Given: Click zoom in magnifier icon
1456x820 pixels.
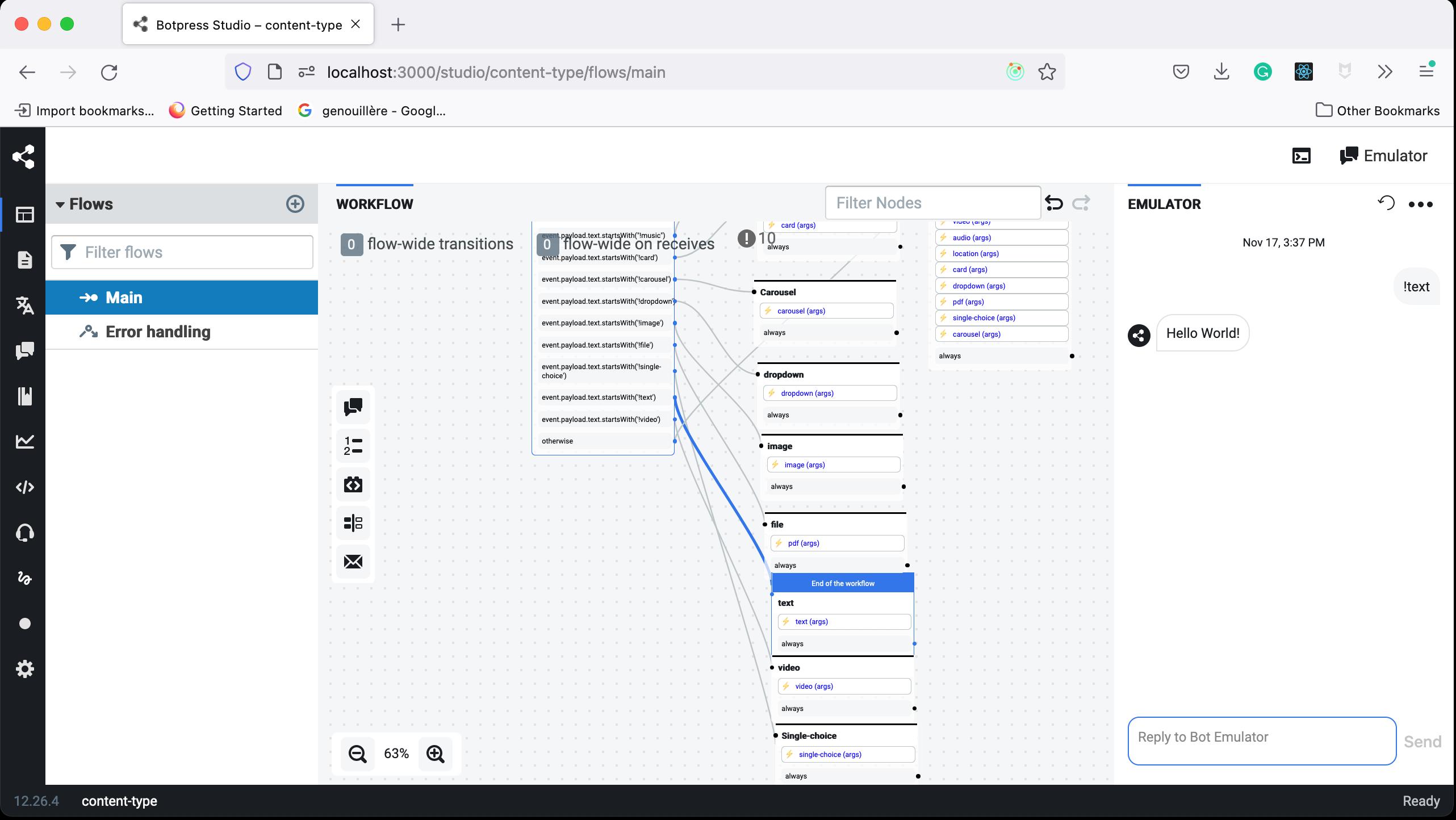Looking at the screenshot, I should [x=436, y=754].
